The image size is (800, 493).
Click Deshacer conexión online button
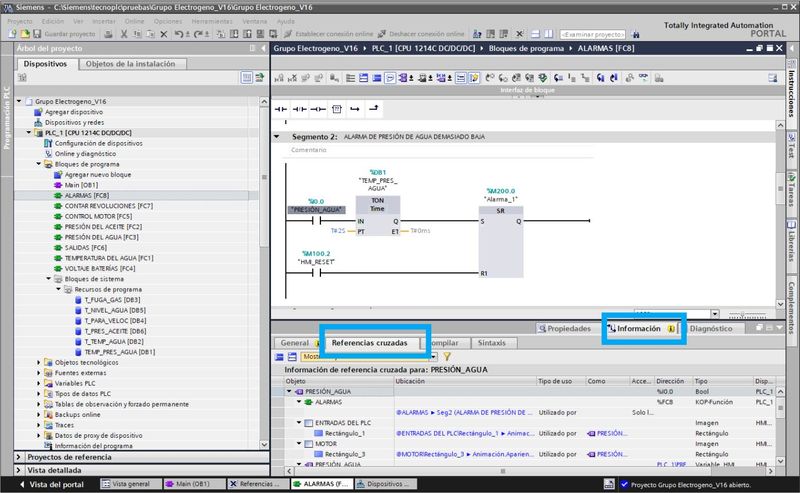[x=421, y=34]
